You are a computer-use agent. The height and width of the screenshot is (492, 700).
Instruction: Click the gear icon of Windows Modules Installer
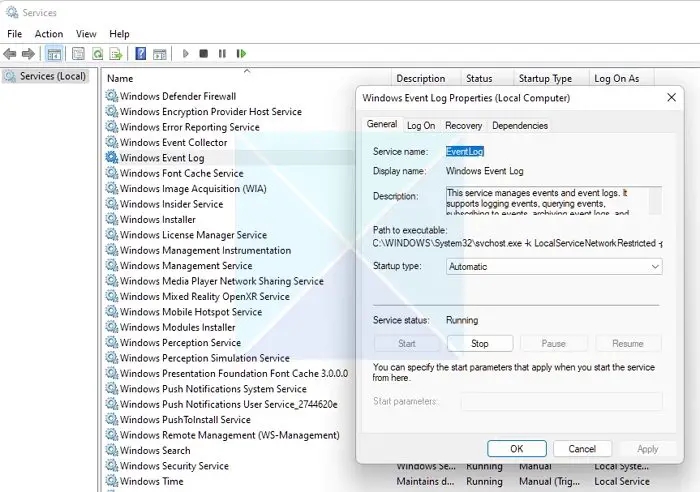[x=112, y=327]
